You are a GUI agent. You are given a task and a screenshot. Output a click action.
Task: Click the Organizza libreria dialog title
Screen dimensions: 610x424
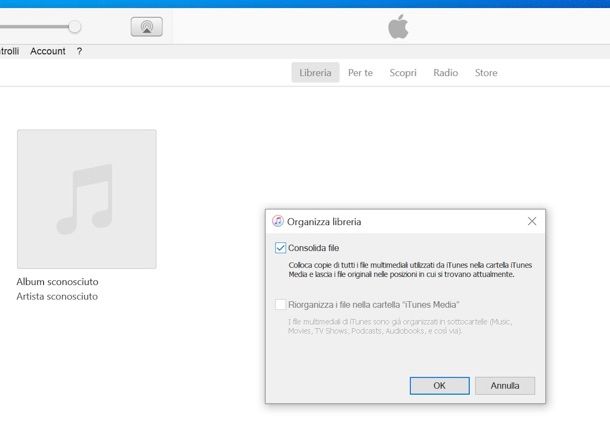click(324, 222)
